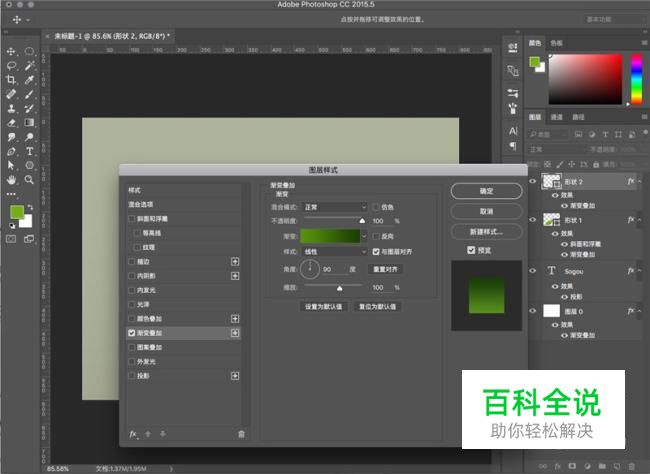Switch to the 通道 channels tab

556,117
